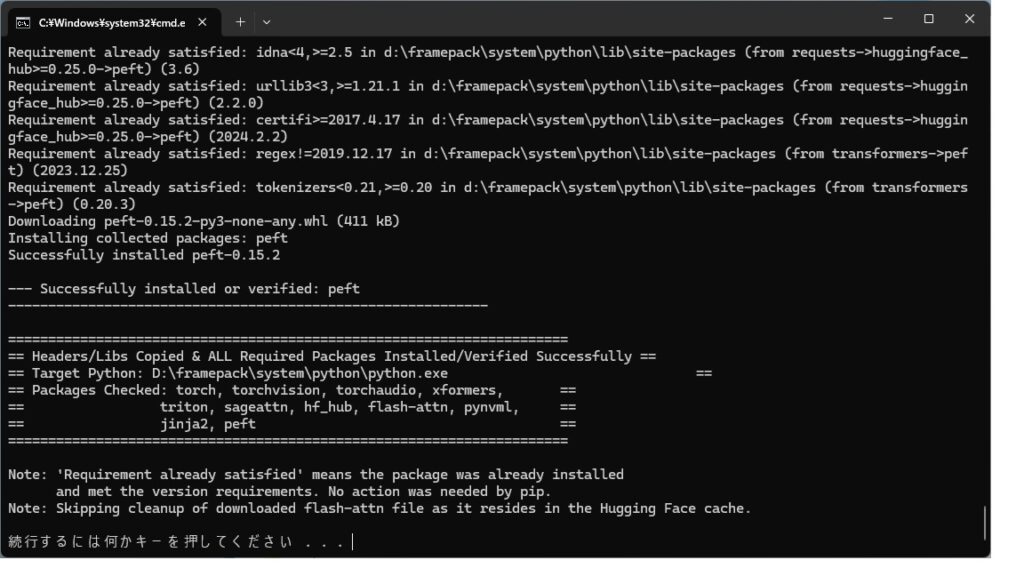
Task: Click the 'Skipping cleanup of downloaded flash-attn' note
Action: (x=379, y=509)
